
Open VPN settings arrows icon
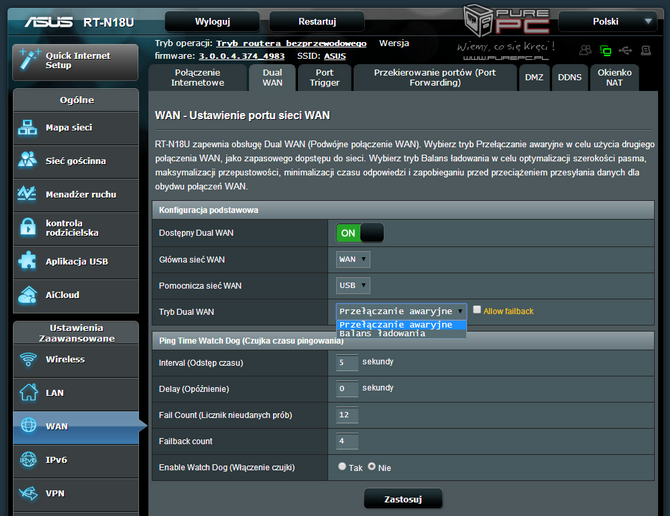click(28, 493)
